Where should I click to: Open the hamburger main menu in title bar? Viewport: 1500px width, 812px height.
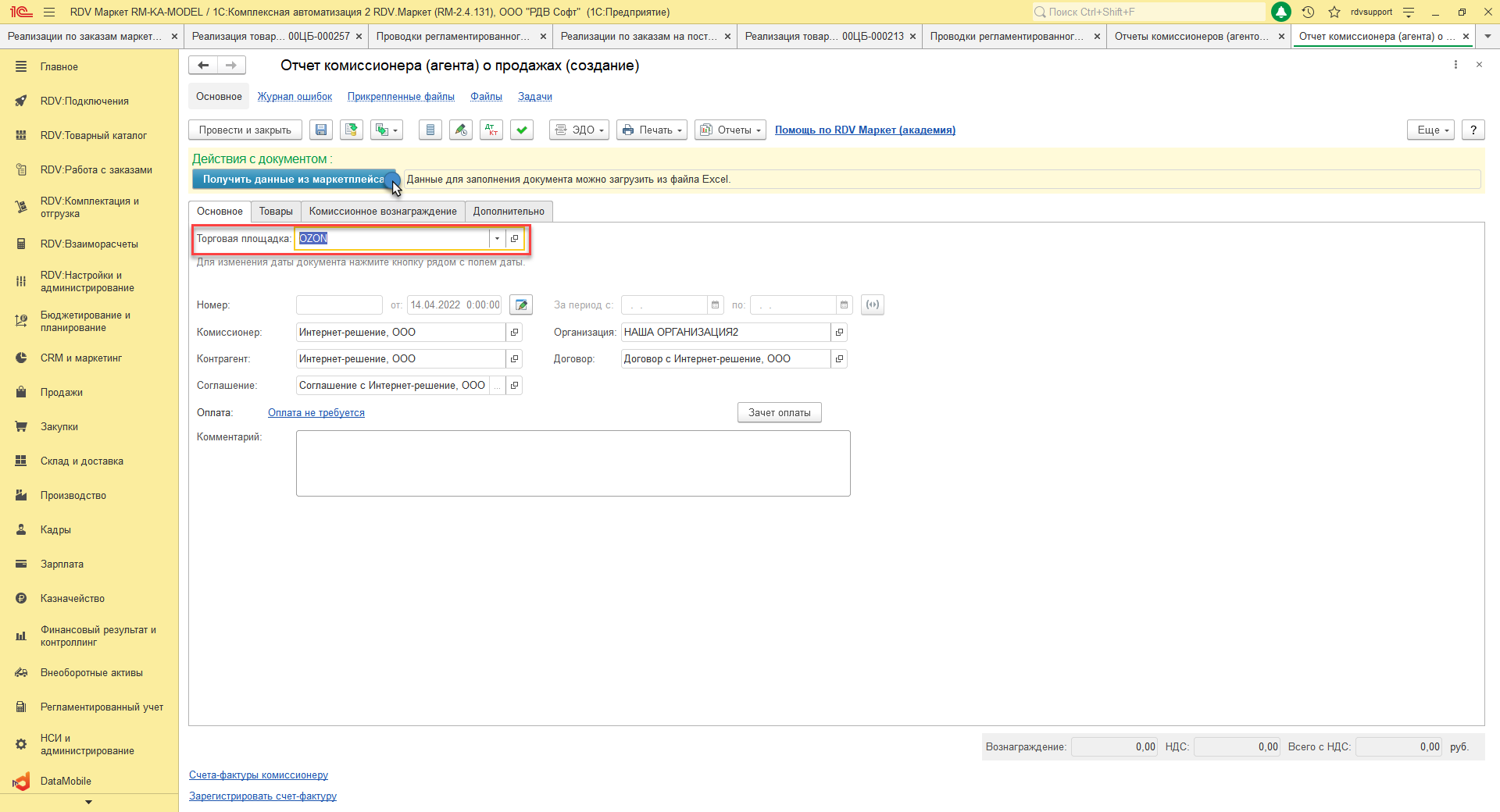[x=49, y=12]
